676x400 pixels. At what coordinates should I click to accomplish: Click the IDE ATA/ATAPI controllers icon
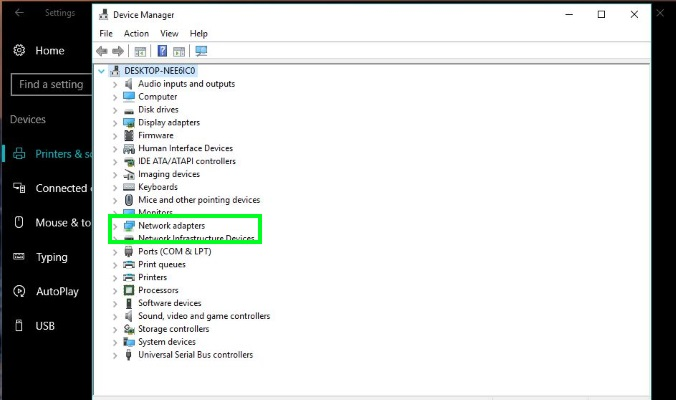128,162
